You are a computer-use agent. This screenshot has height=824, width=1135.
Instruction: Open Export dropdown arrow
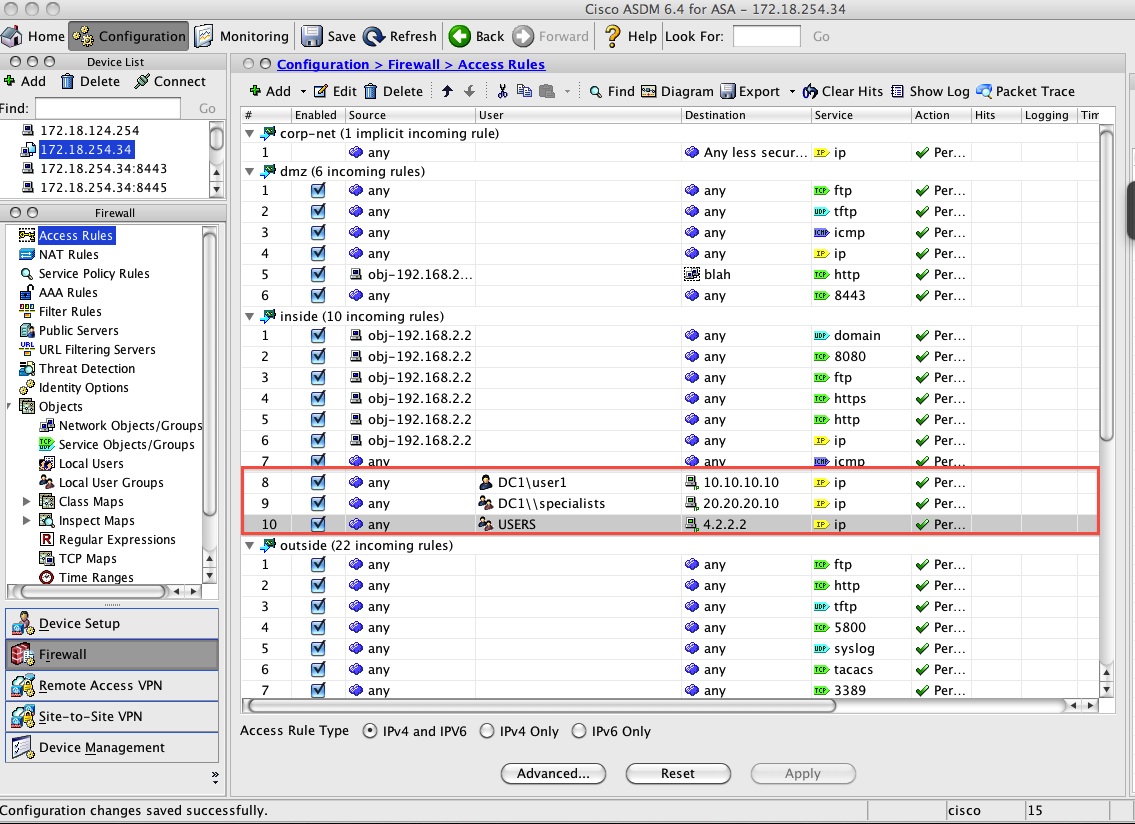792,92
